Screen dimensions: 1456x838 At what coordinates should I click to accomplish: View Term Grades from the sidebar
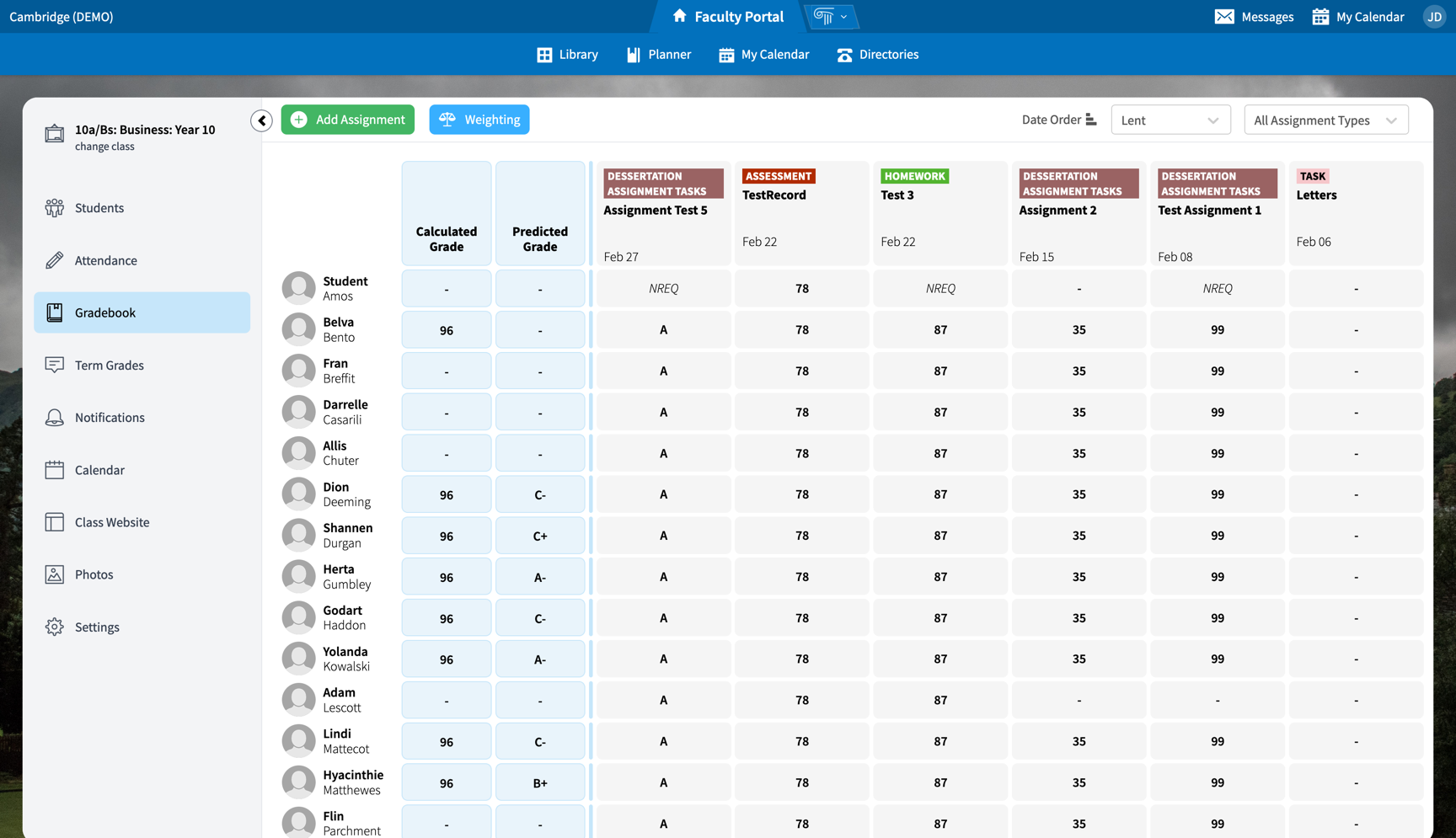(109, 365)
